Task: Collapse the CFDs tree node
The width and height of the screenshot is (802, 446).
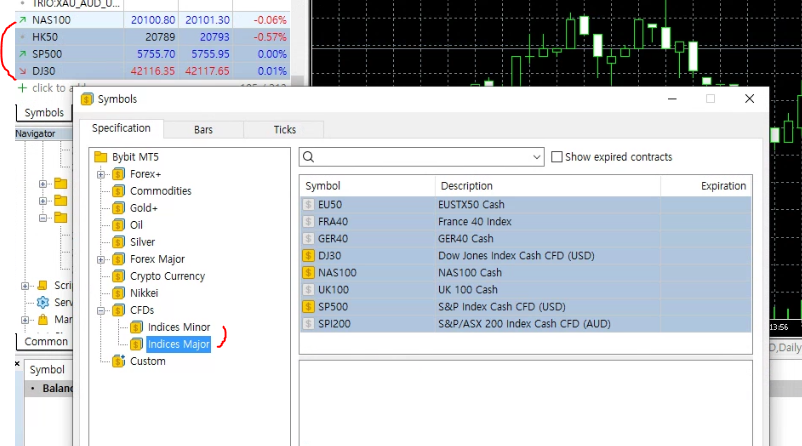Action: coord(101,310)
